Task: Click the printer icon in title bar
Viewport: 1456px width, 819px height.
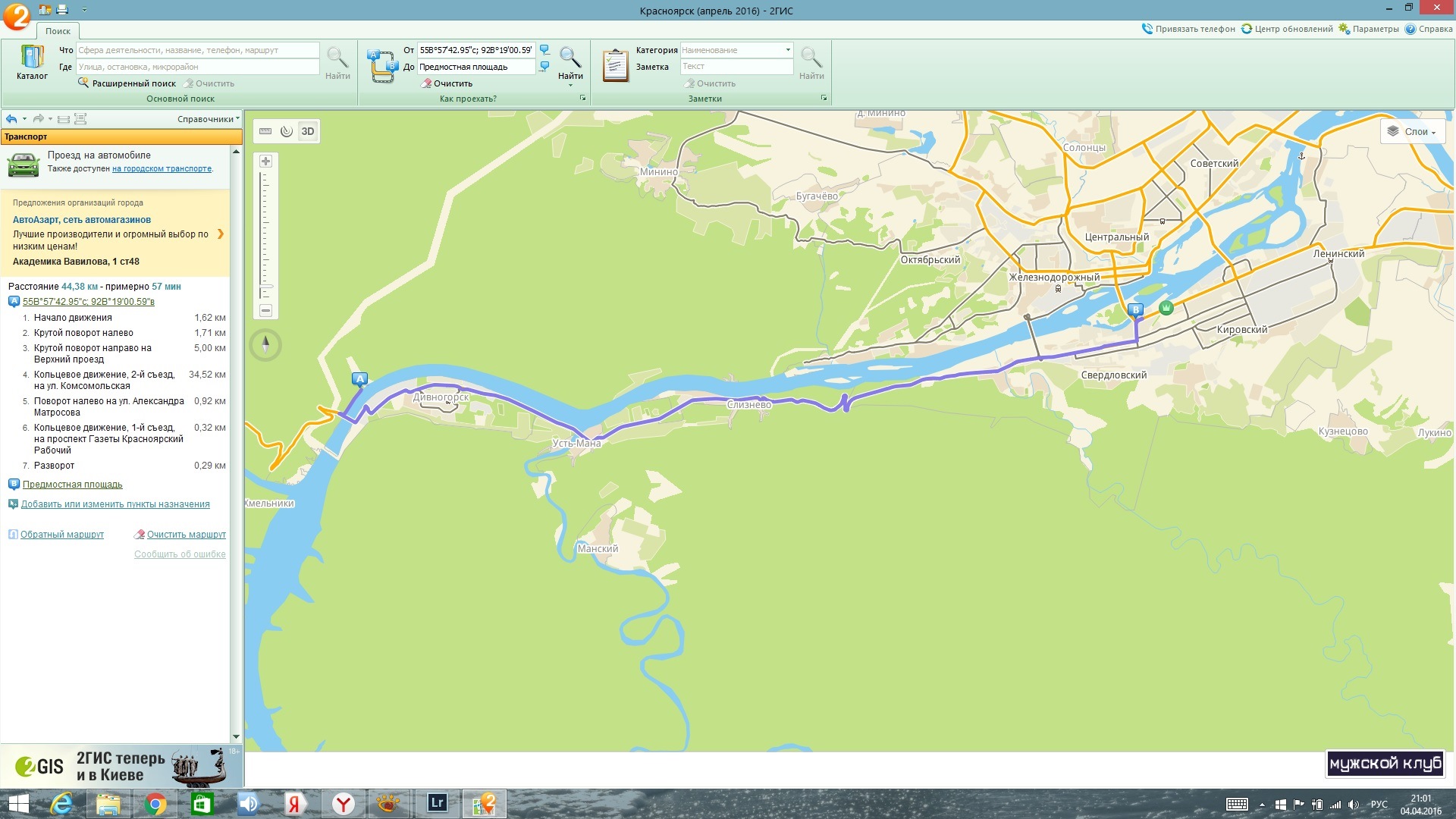Action: pos(62,9)
